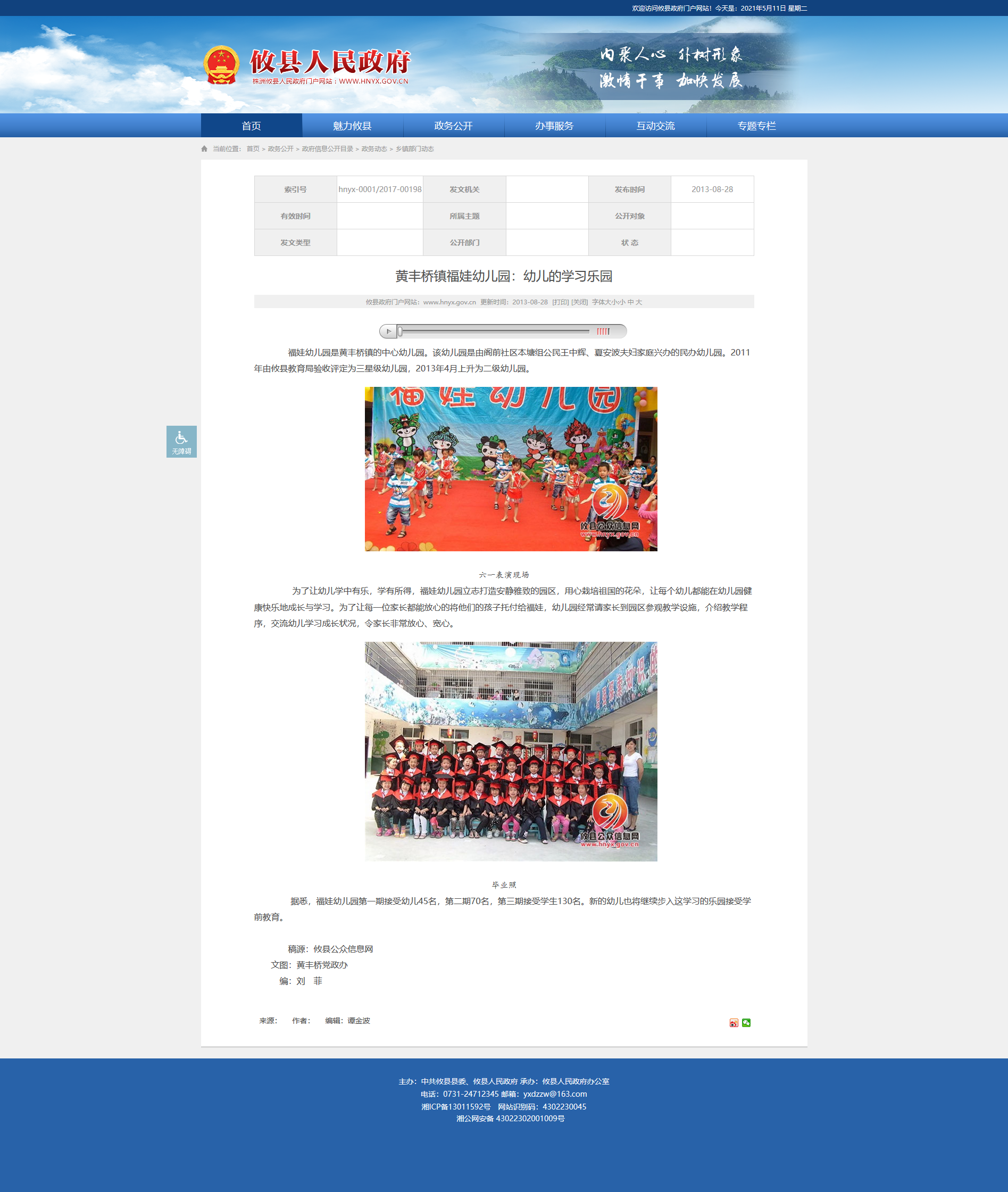Open the graduation group photo
Screen dimensions: 1008x1192
point(510,751)
